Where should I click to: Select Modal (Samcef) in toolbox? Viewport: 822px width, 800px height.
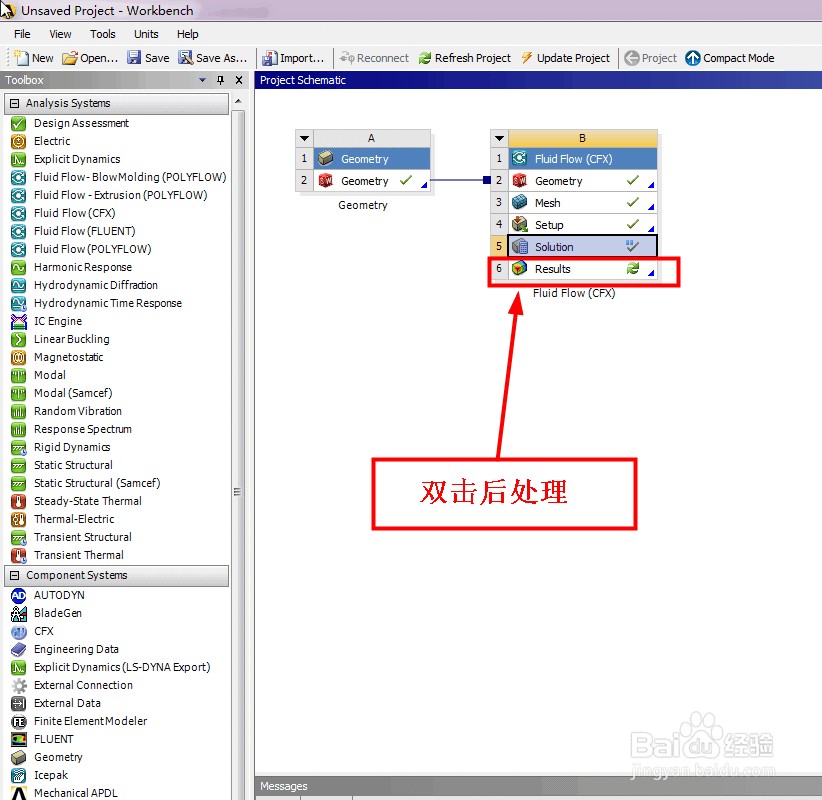(x=73, y=393)
